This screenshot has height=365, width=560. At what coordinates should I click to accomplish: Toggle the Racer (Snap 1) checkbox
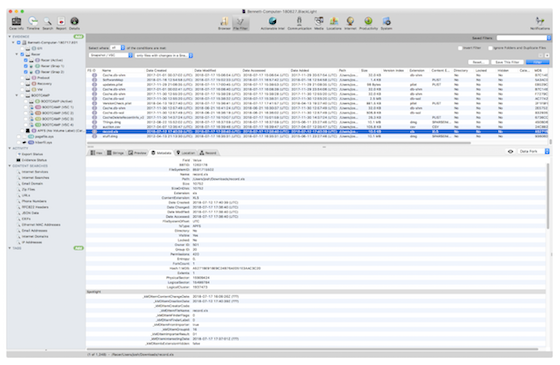tap(26, 66)
